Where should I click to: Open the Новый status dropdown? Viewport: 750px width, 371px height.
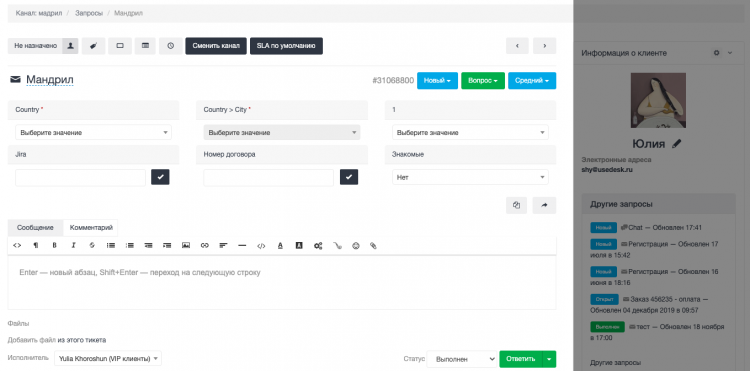[438, 81]
